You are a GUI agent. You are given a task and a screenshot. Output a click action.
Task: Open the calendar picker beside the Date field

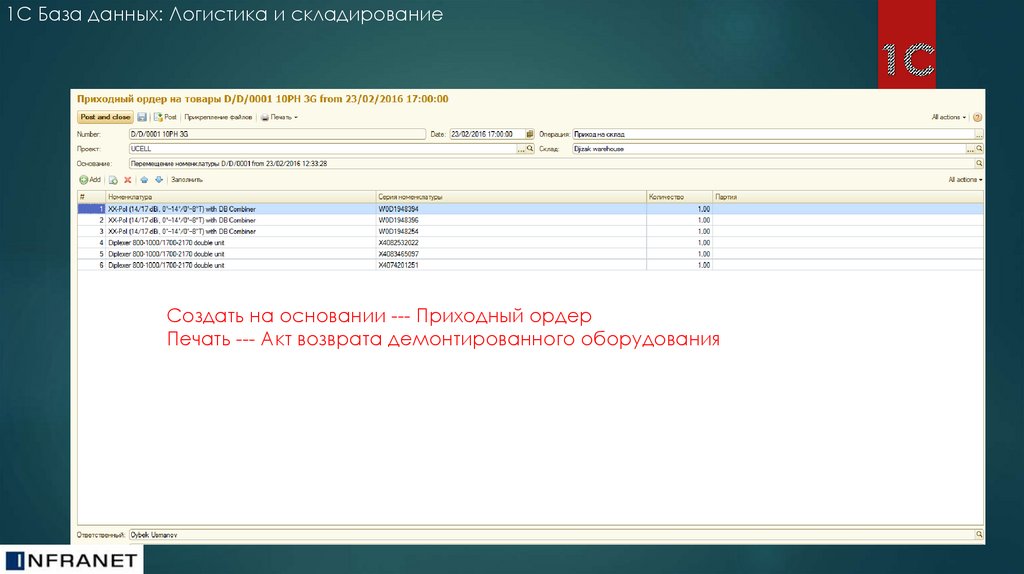pos(530,133)
